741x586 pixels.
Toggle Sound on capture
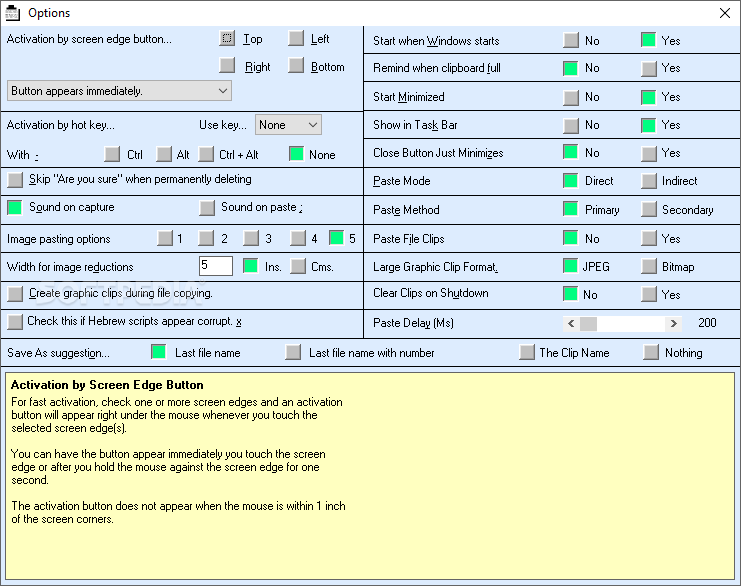pyautogui.click(x=15, y=207)
